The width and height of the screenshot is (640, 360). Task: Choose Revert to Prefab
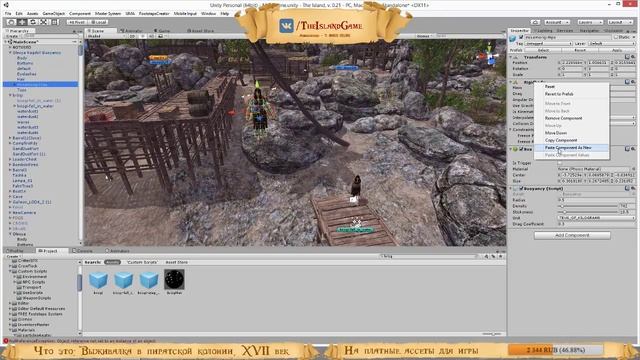point(571,94)
